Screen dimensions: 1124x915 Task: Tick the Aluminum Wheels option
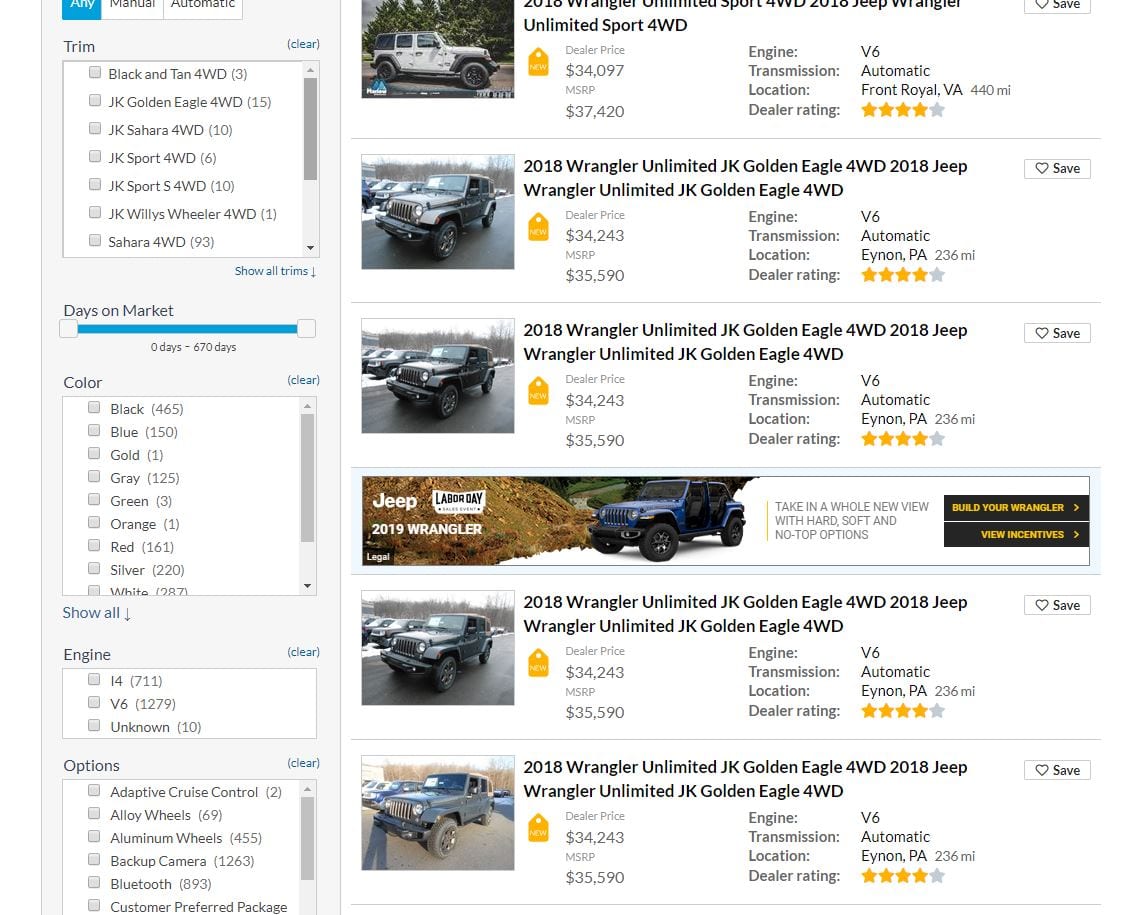point(94,836)
